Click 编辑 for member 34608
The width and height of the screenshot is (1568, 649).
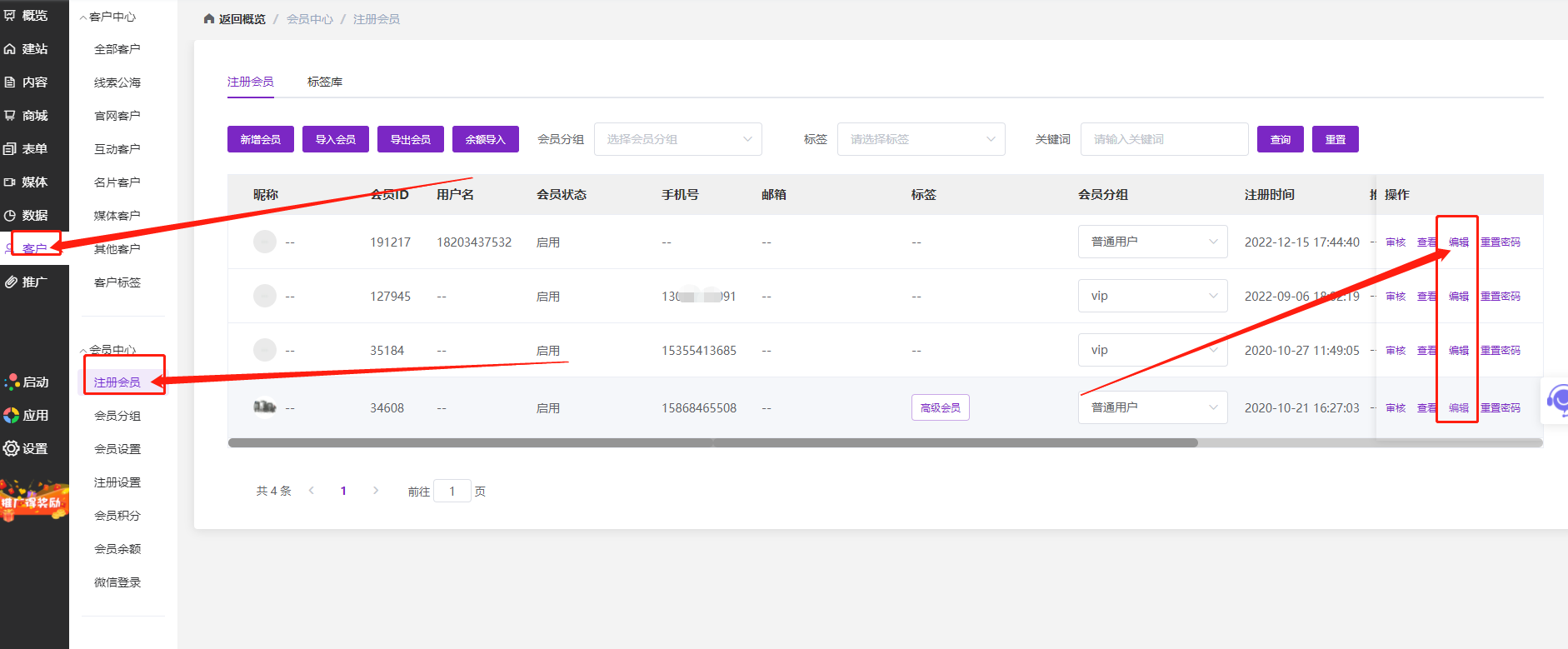(x=1458, y=408)
